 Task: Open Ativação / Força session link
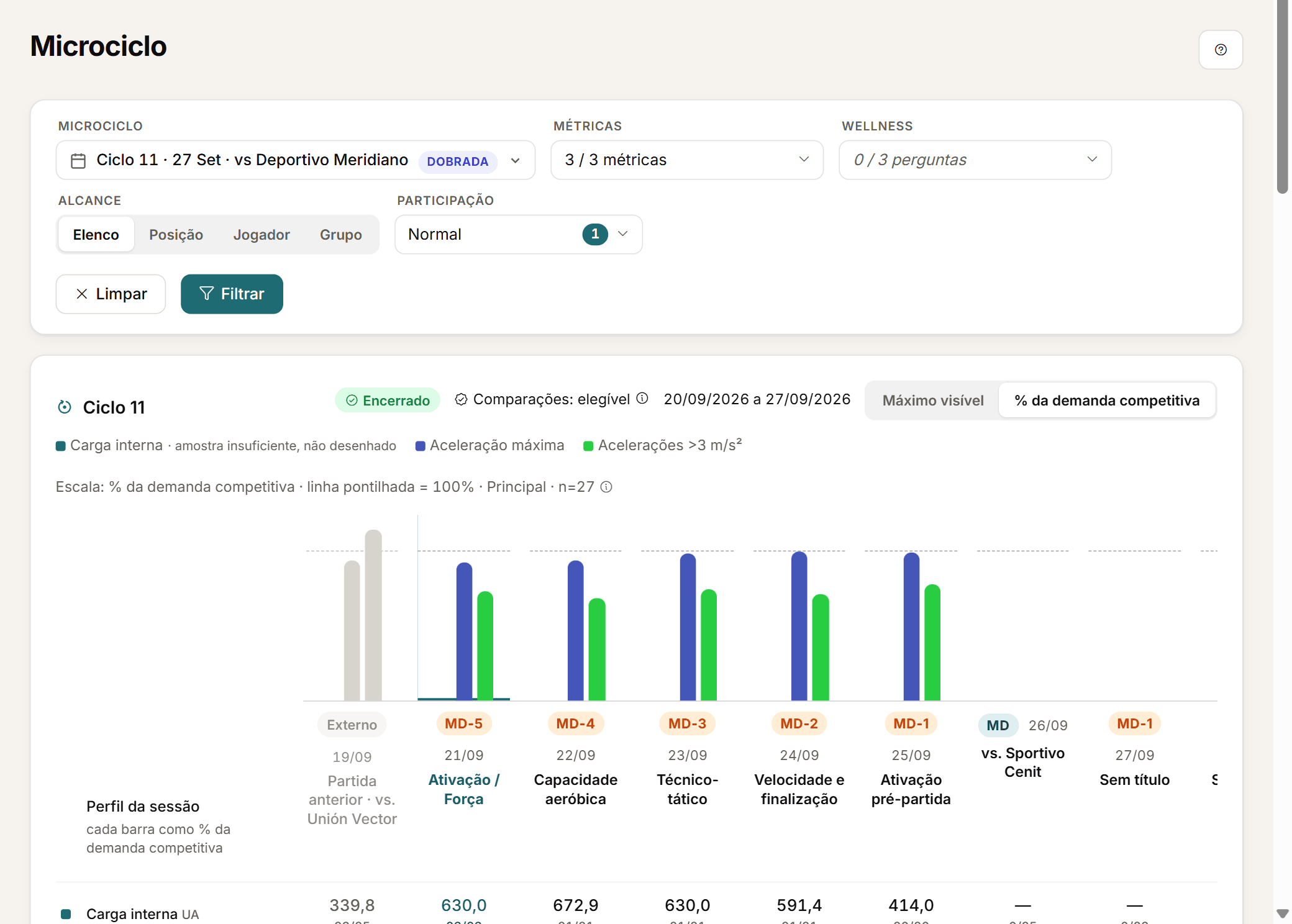463,789
